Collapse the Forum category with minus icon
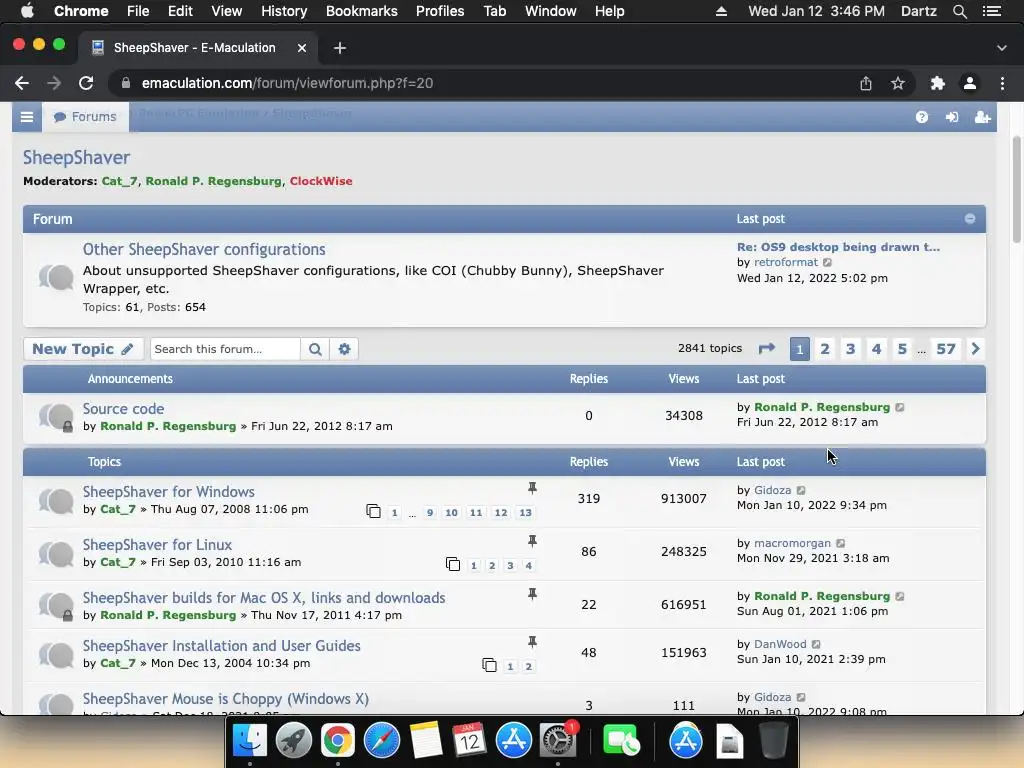1024x768 pixels. click(x=970, y=219)
